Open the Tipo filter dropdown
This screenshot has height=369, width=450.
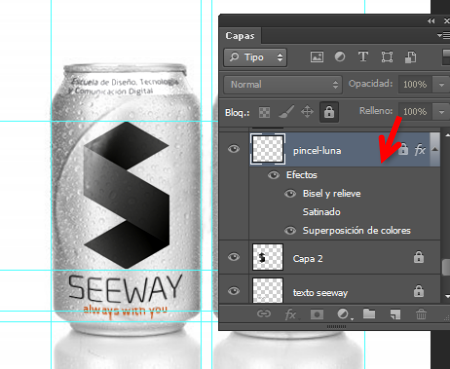tap(255, 57)
